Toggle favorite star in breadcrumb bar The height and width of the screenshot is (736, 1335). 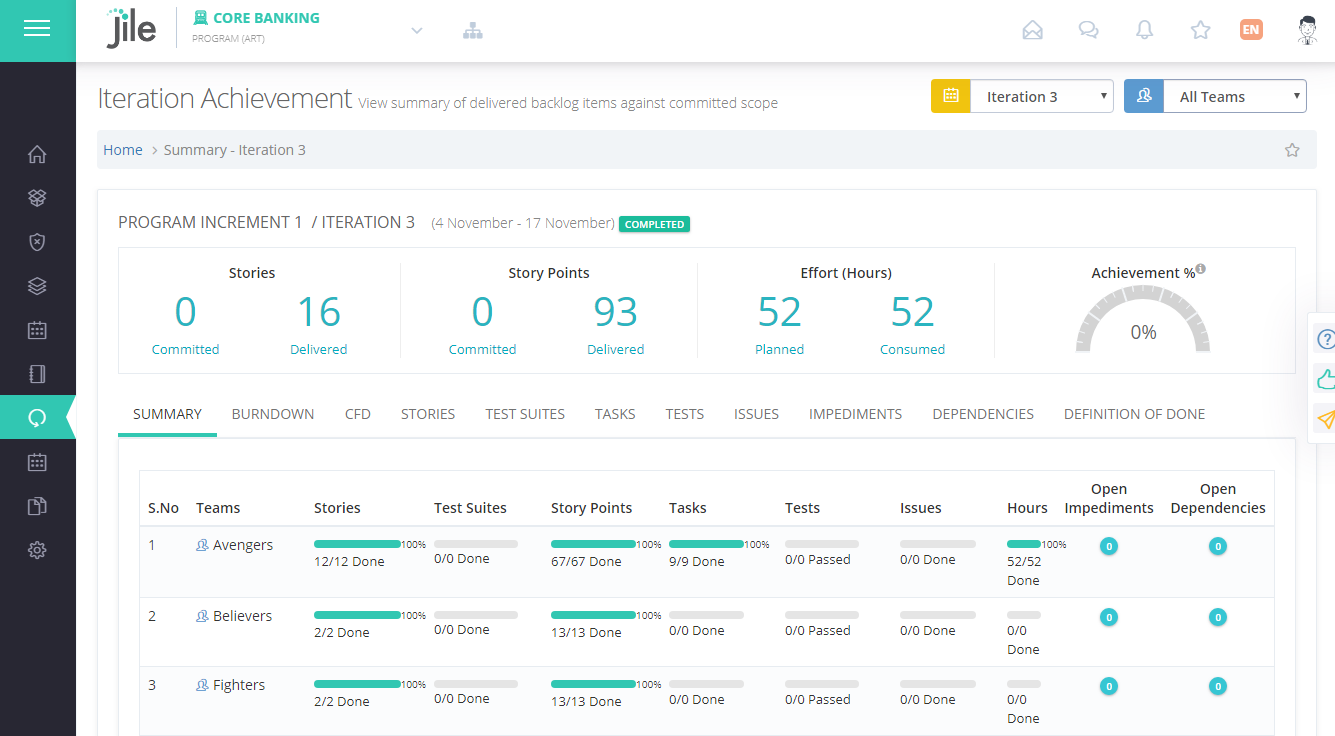point(1292,150)
